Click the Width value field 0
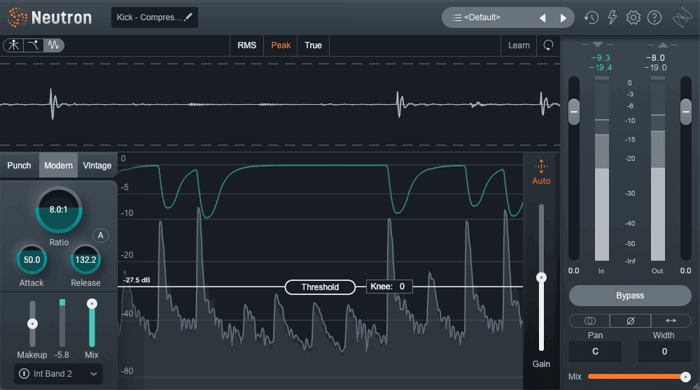700x390 pixels. click(664, 352)
